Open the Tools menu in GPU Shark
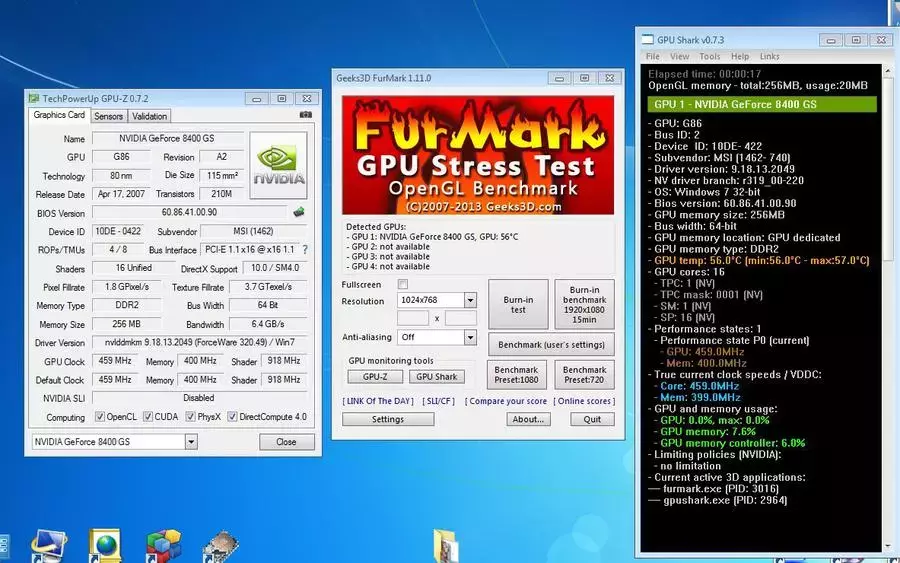 [x=709, y=56]
